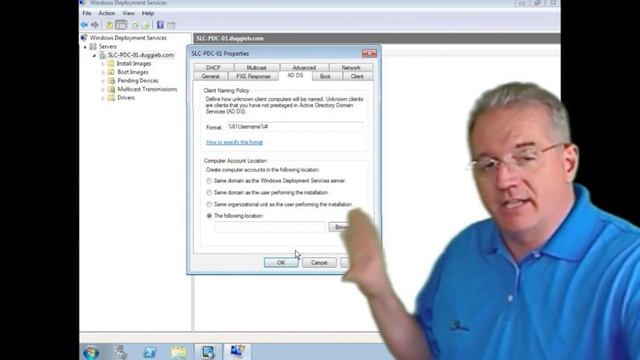Select 'Same domain as the user performing the installation'
This screenshot has width=640, height=360.
tap(209, 193)
